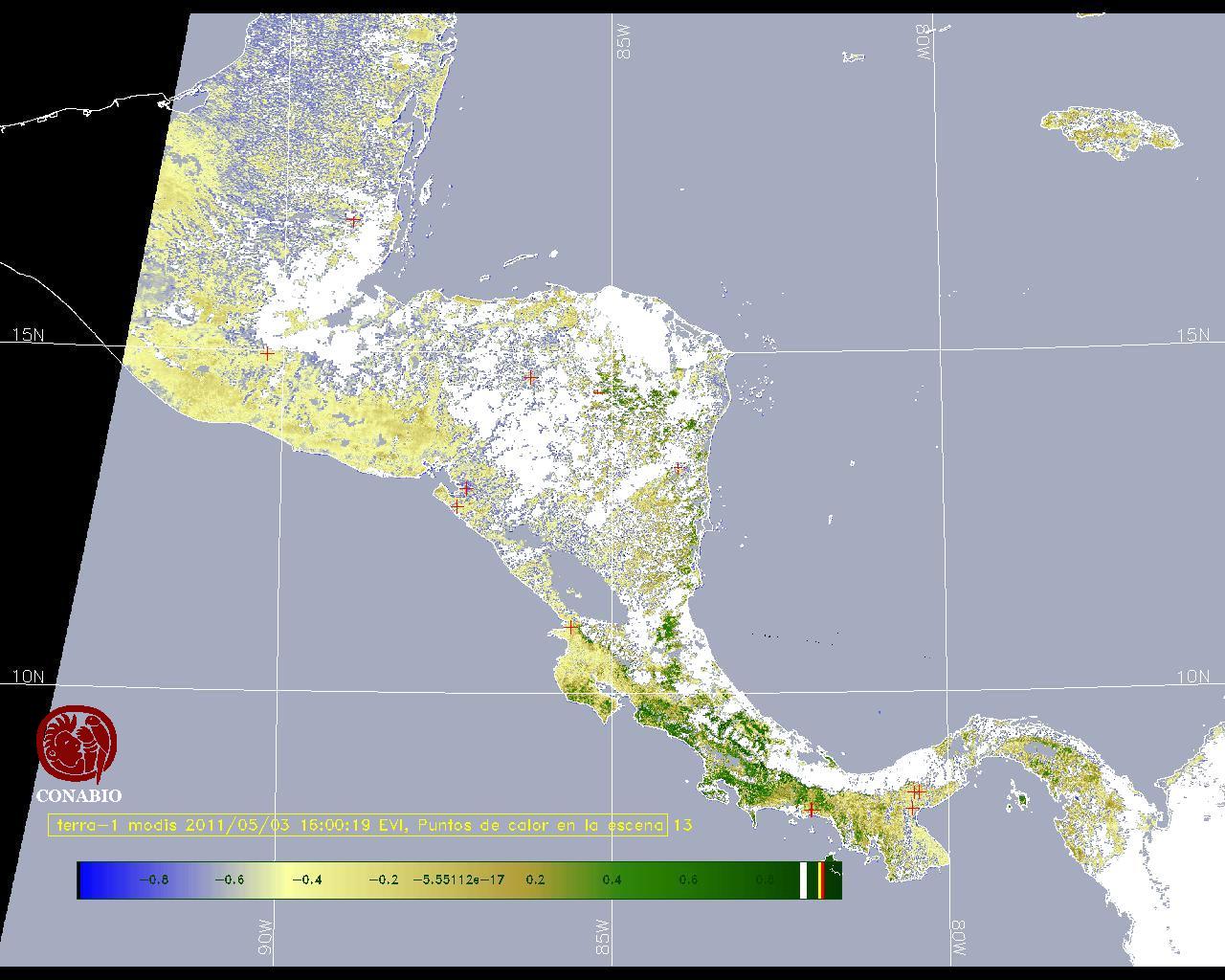Click the -5.55112e-17 label on colorbar

pos(458,880)
